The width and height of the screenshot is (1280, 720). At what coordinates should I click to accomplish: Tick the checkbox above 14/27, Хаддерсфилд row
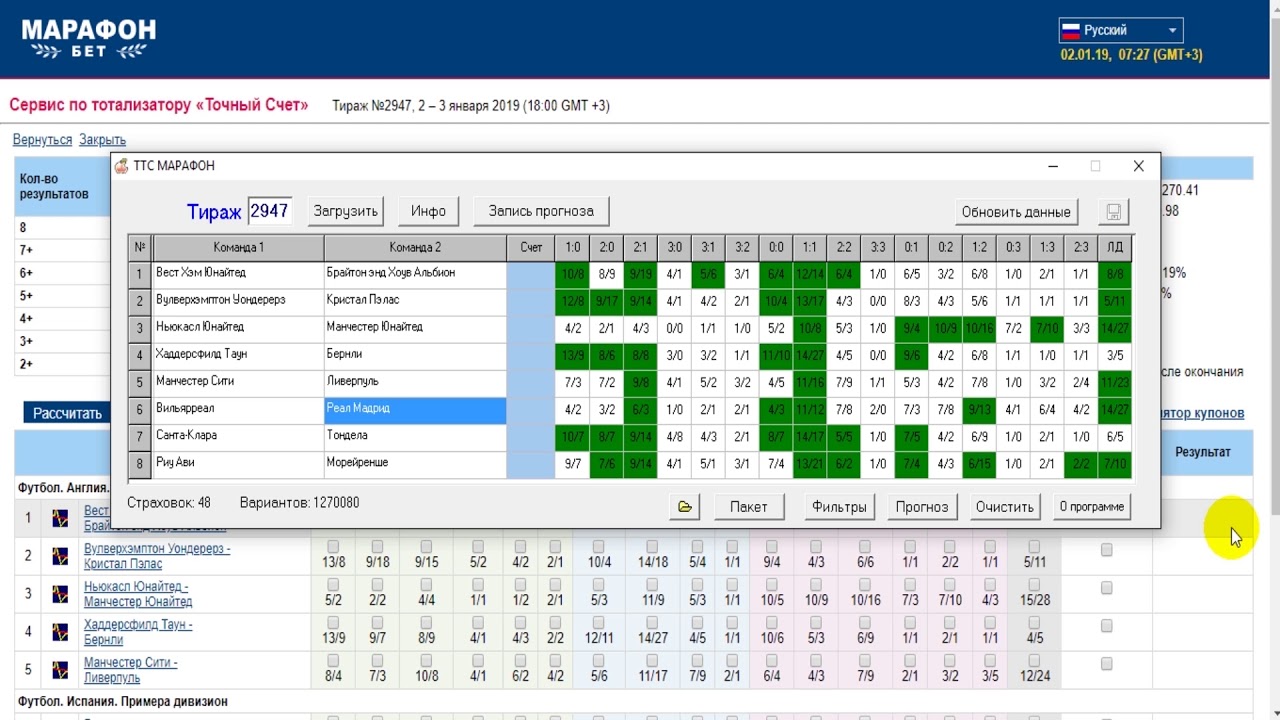652,623
